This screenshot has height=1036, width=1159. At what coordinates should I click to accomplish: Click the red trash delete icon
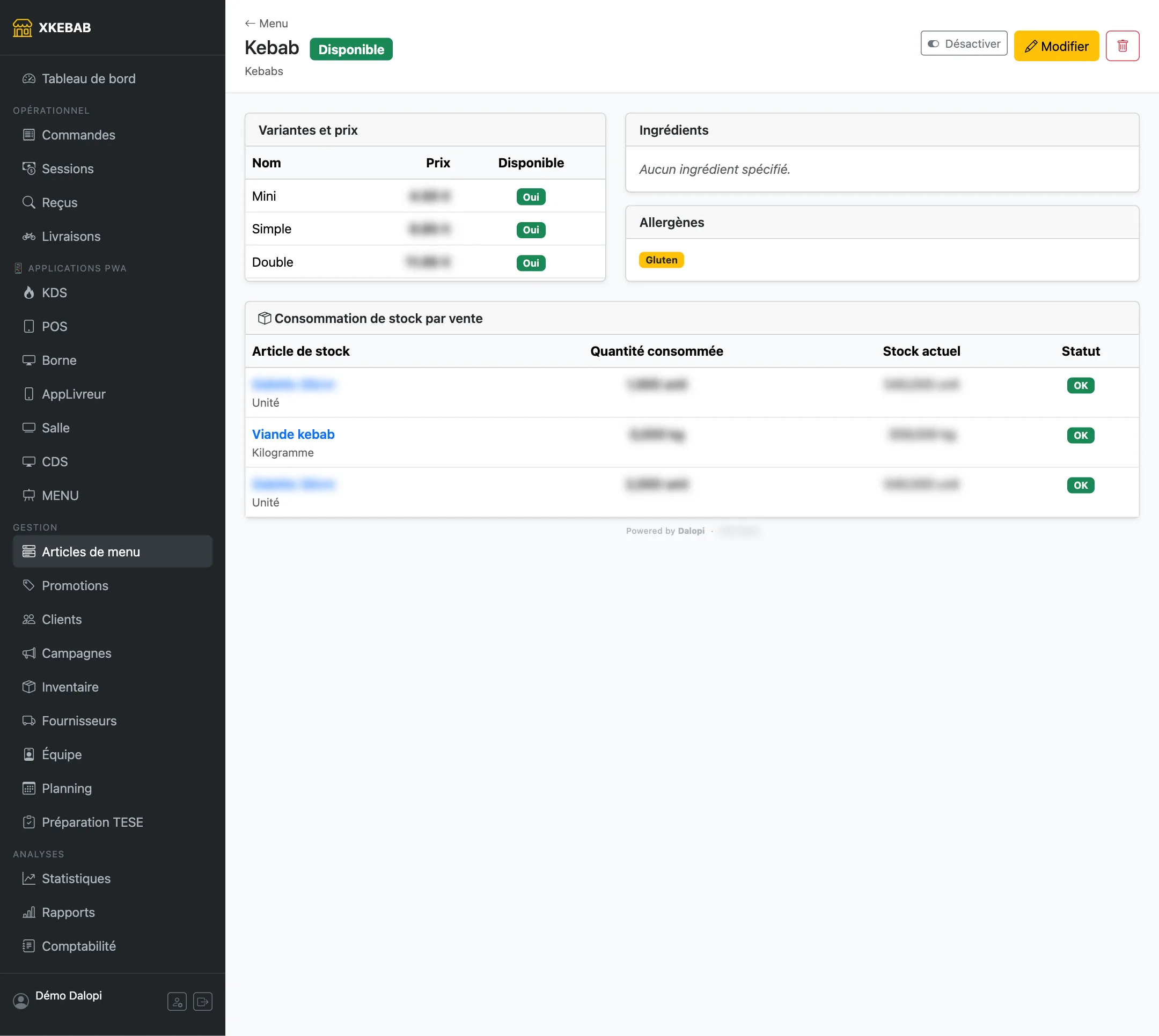[1122, 46]
